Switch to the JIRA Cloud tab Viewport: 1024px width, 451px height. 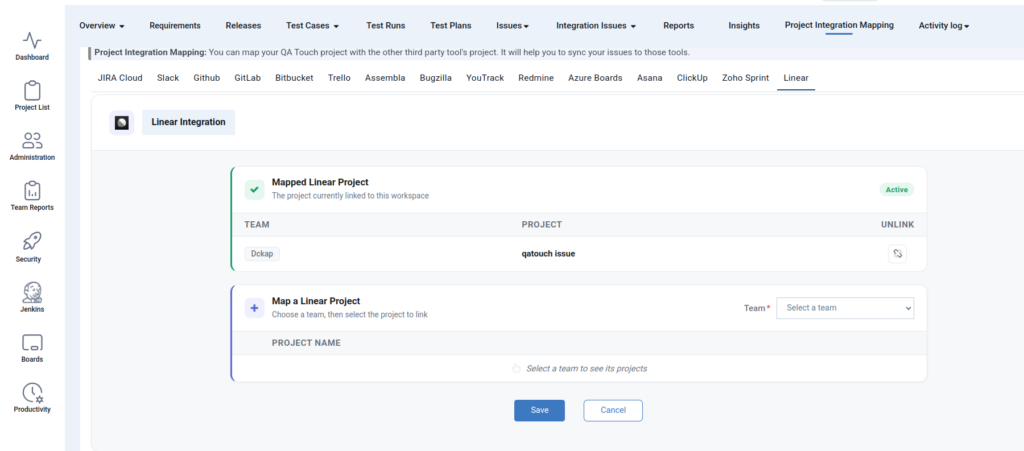[120, 78]
